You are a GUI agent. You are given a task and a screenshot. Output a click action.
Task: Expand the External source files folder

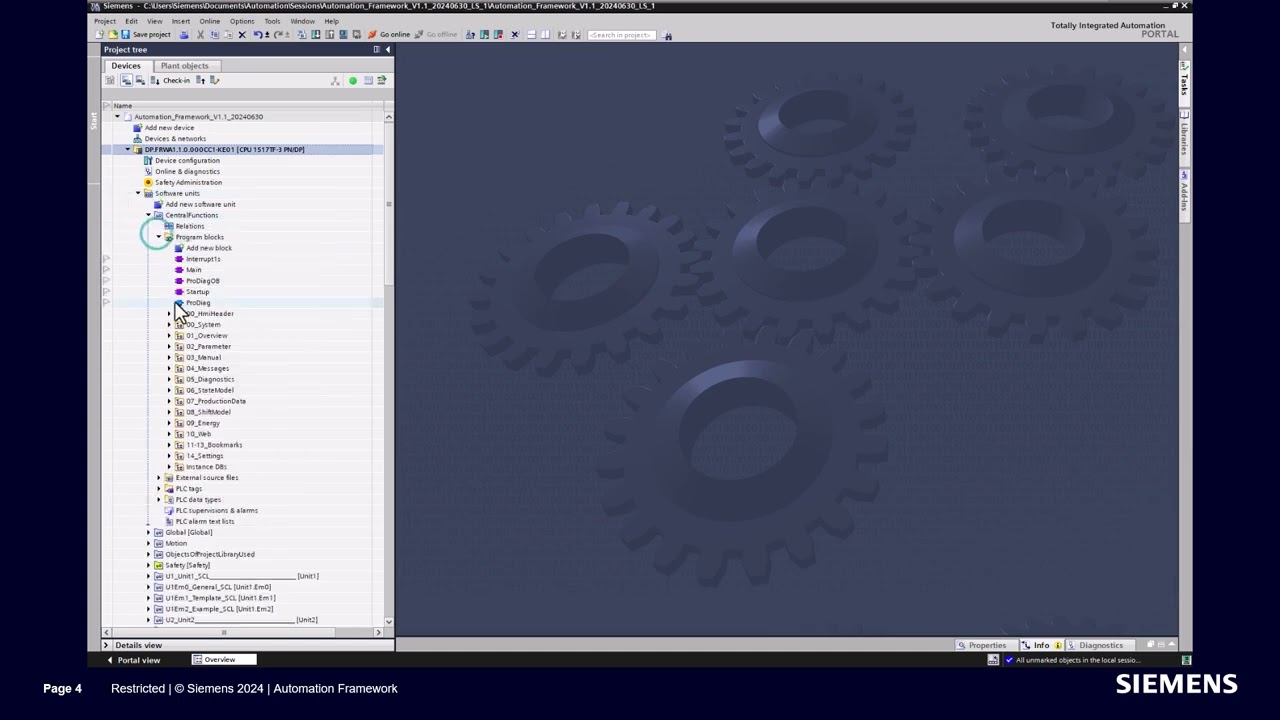(x=159, y=478)
